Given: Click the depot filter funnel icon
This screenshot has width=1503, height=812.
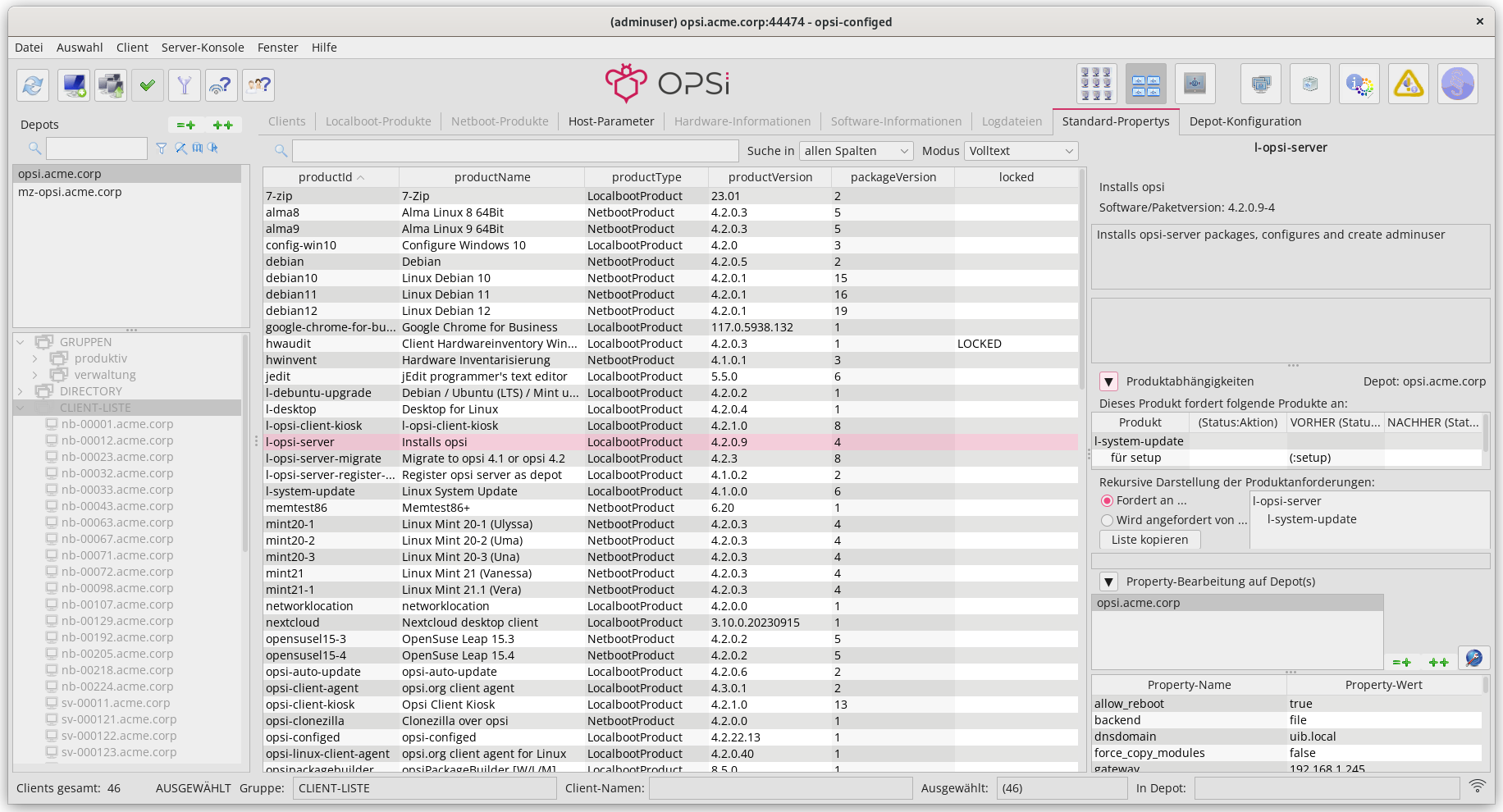Looking at the screenshot, I should pos(162,148).
